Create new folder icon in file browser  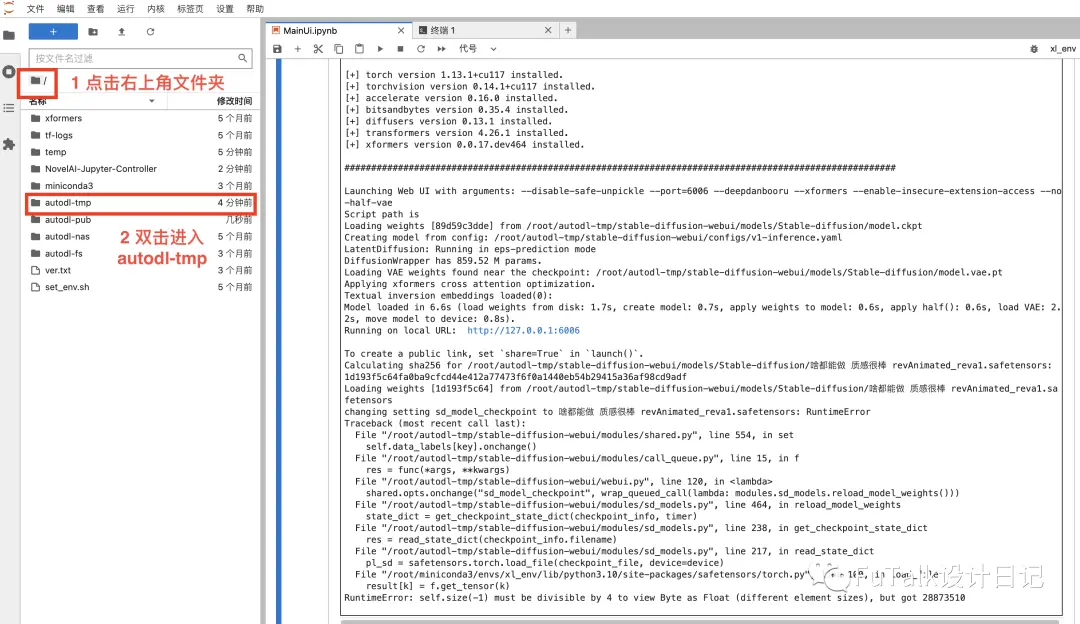click(x=93, y=32)
